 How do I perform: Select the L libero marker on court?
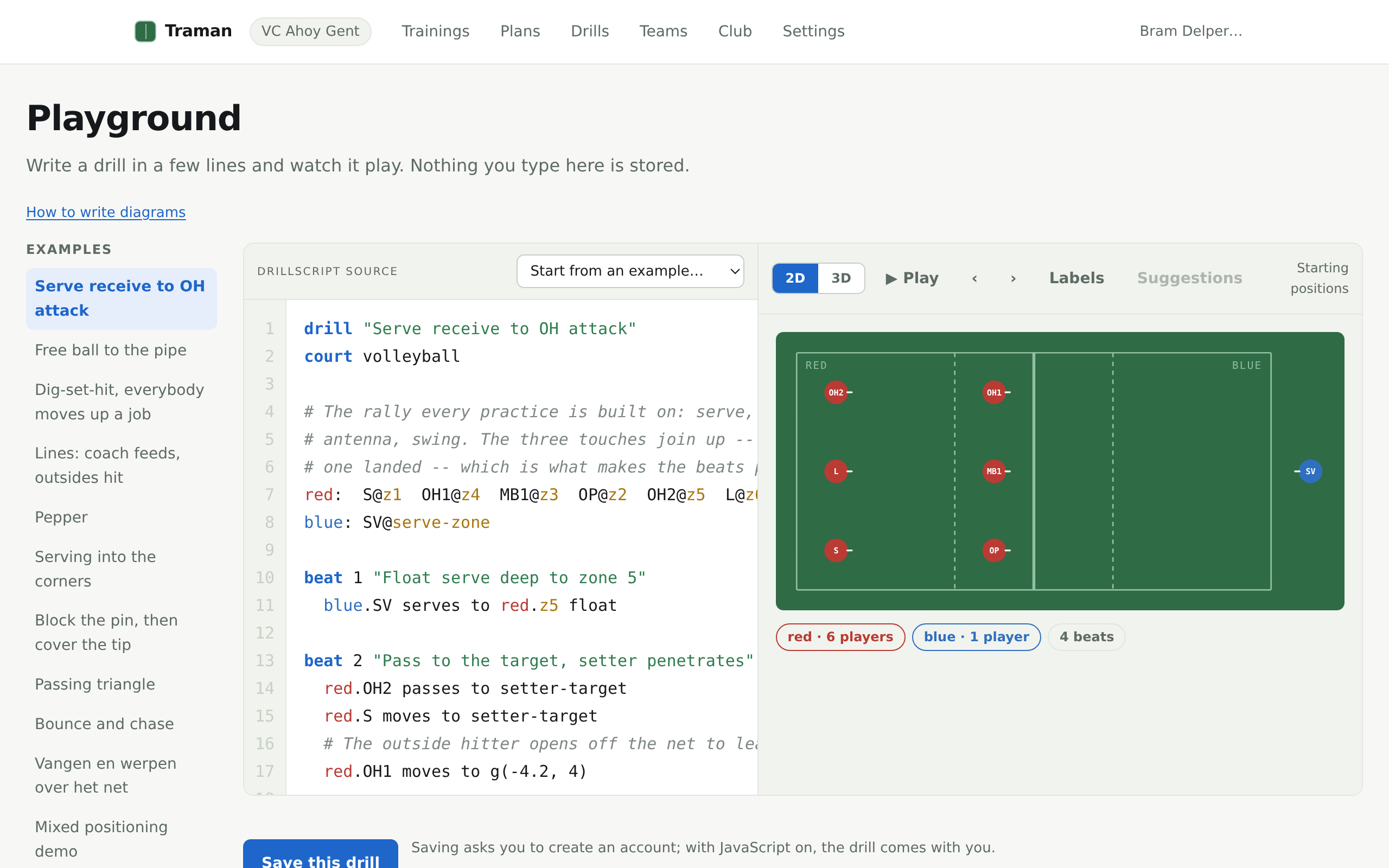coord(836,471)
